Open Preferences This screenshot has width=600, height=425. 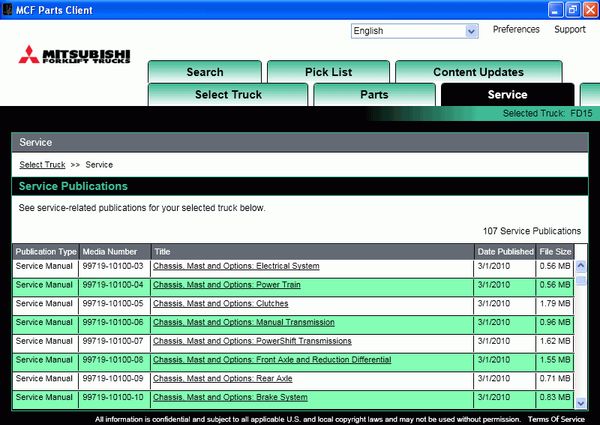[516, 29]
